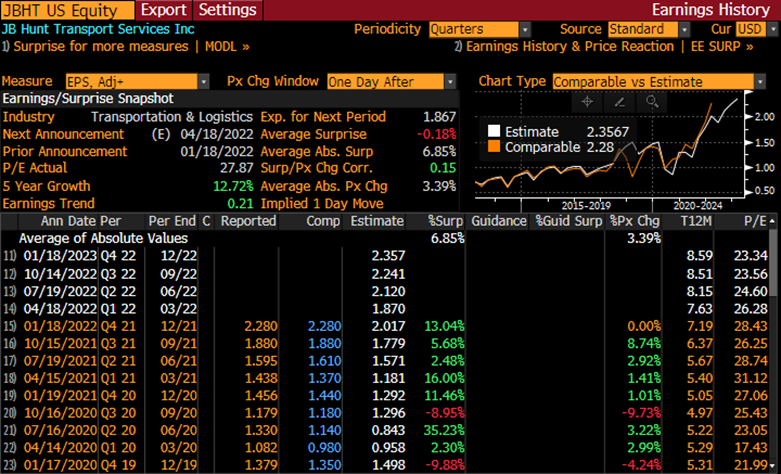Image resolution: width=781 pixels, height=474 pixels.
Task: Click the orange Comparable legend swatch
Action: pos(494,147)
